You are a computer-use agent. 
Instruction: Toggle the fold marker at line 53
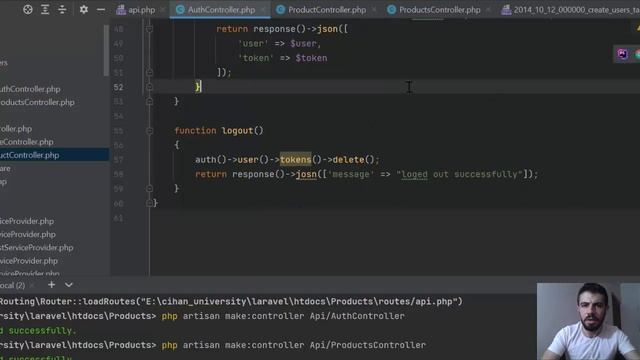[x=149, y=101]
